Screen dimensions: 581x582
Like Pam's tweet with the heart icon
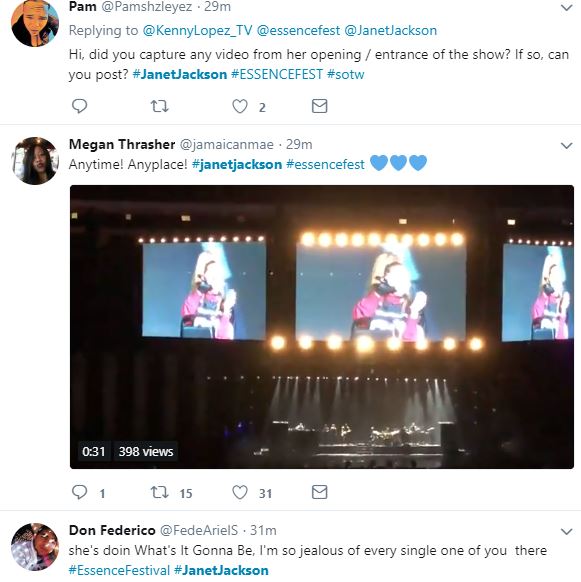tap(240, 107)
